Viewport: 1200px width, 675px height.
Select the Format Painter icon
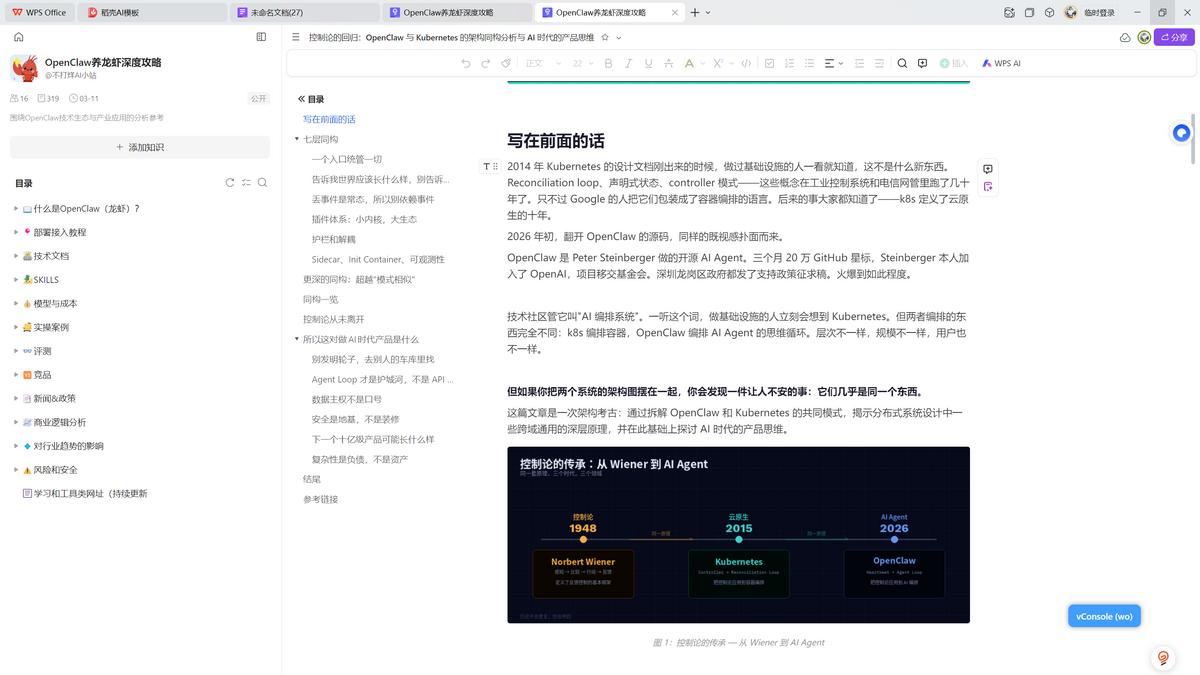(x=506, y=63)
